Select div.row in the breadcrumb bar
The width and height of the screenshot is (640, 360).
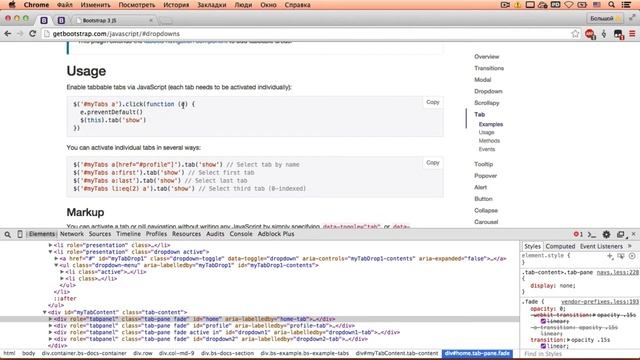coord(142,353)
